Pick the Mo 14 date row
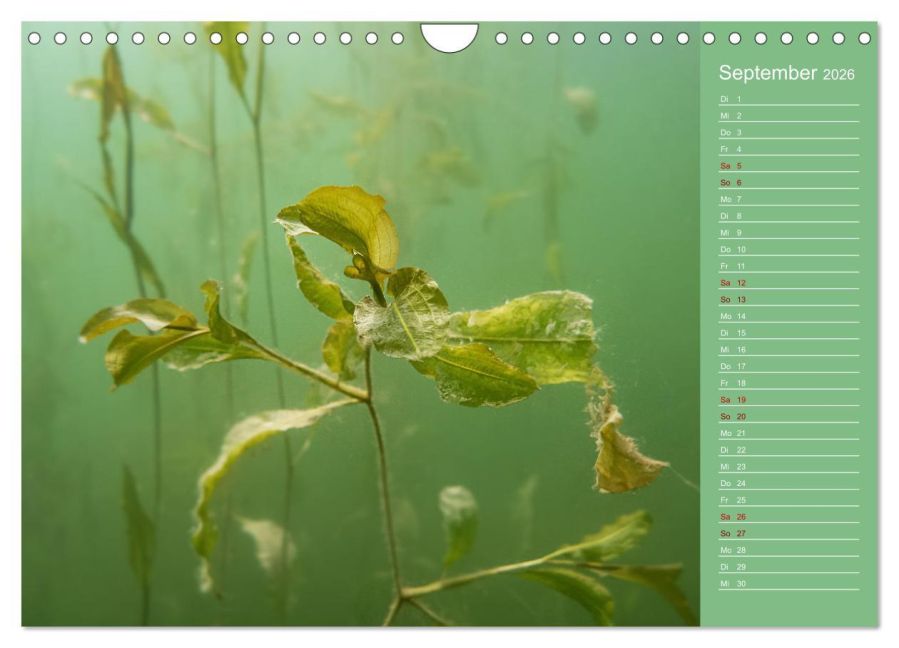This screenshot has width=899, height=648. pyautogui.click(x=789, y=316)
